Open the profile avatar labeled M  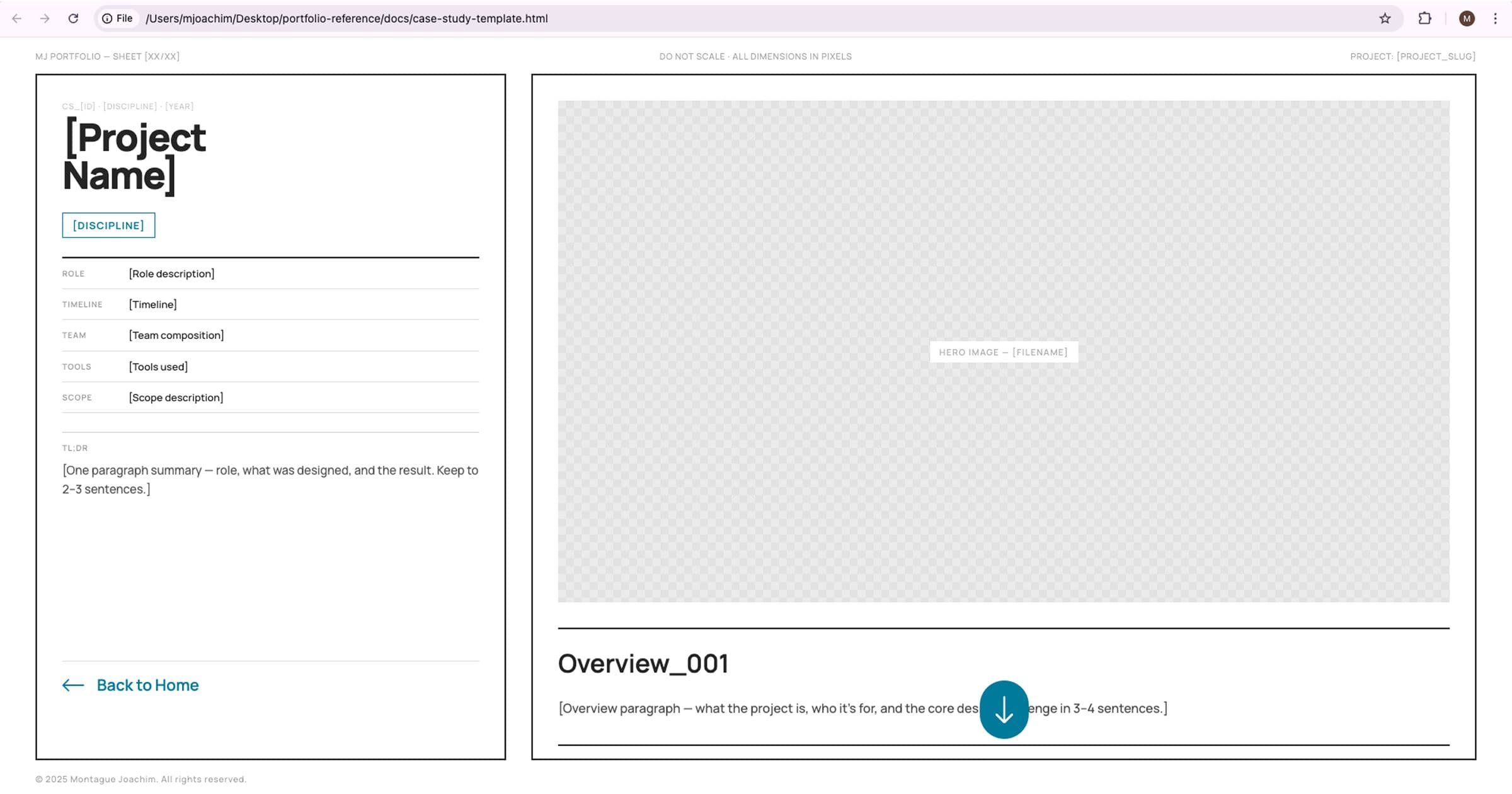(1467, 18)
